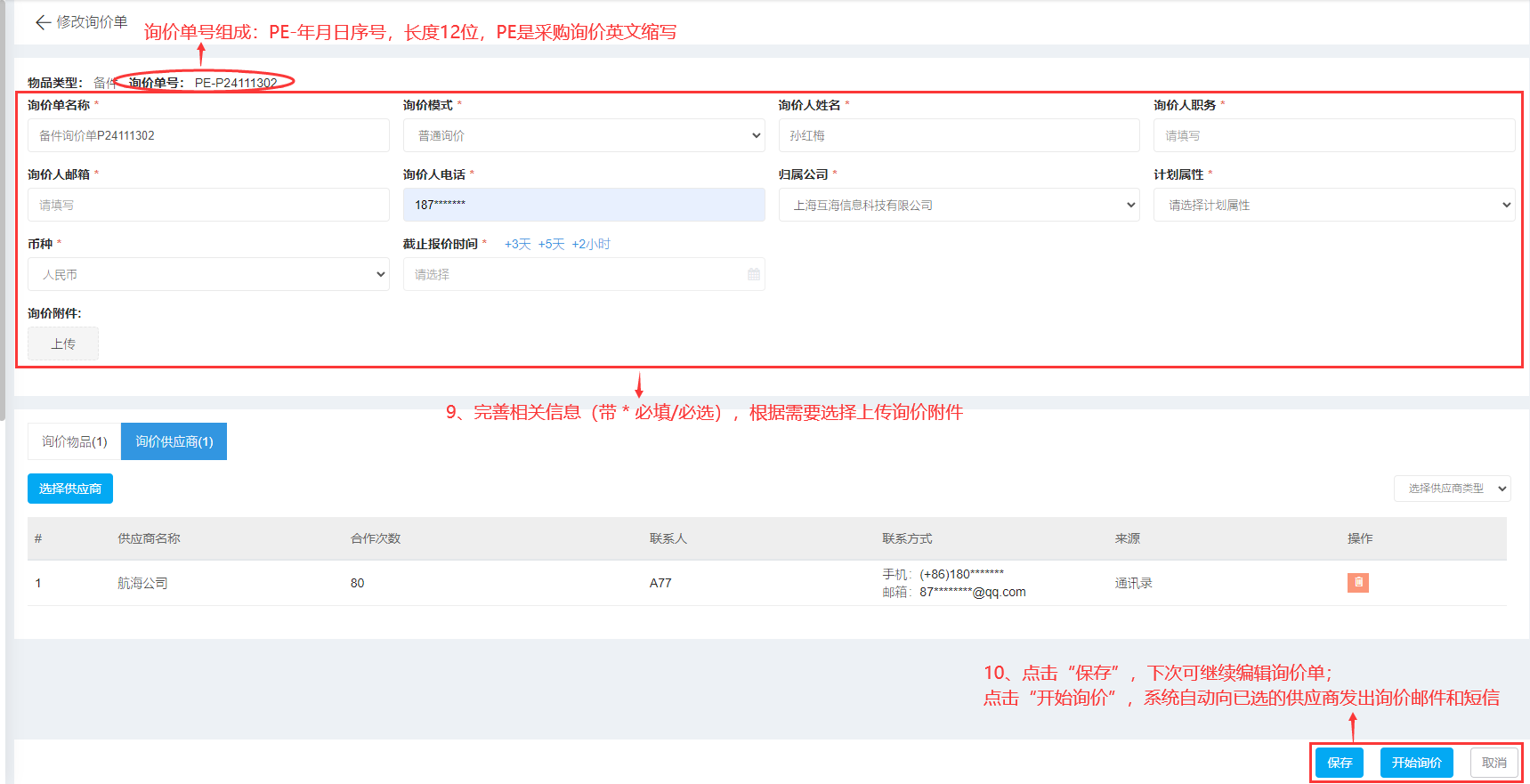Focus the 询价人姓名 field showing 孙红梅

(x=959, y=135)
